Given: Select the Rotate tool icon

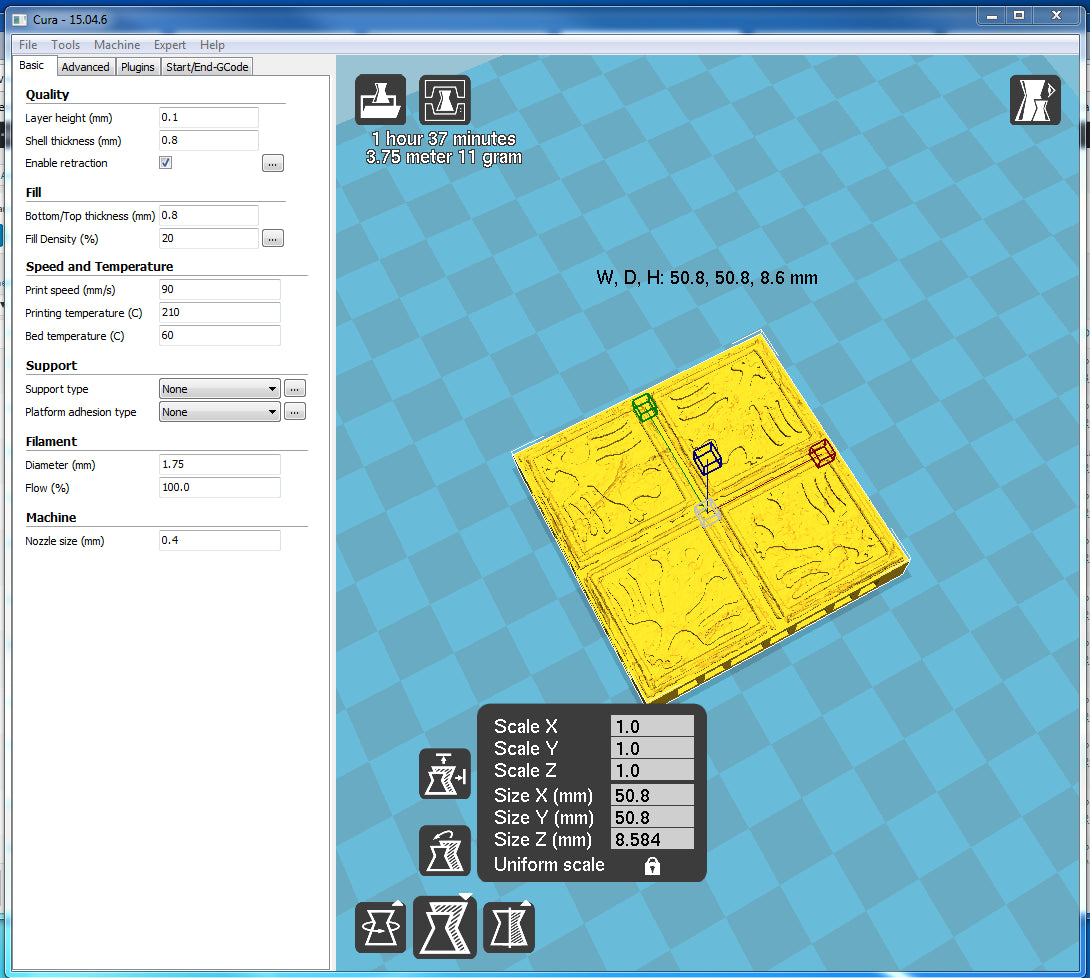Looking at the screenshot, I should pos(381,927).
